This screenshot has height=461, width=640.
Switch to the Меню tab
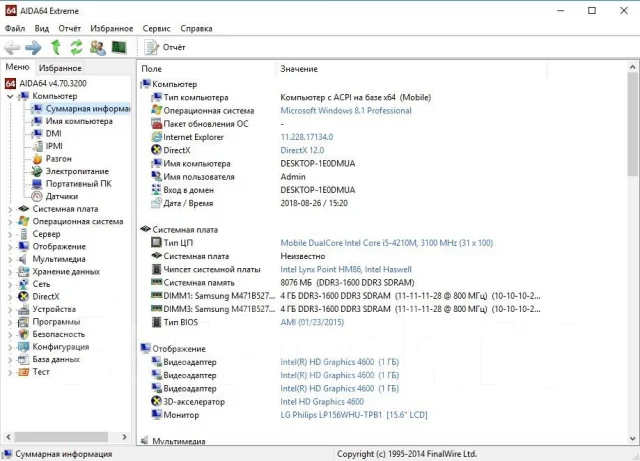click(18, 67)
